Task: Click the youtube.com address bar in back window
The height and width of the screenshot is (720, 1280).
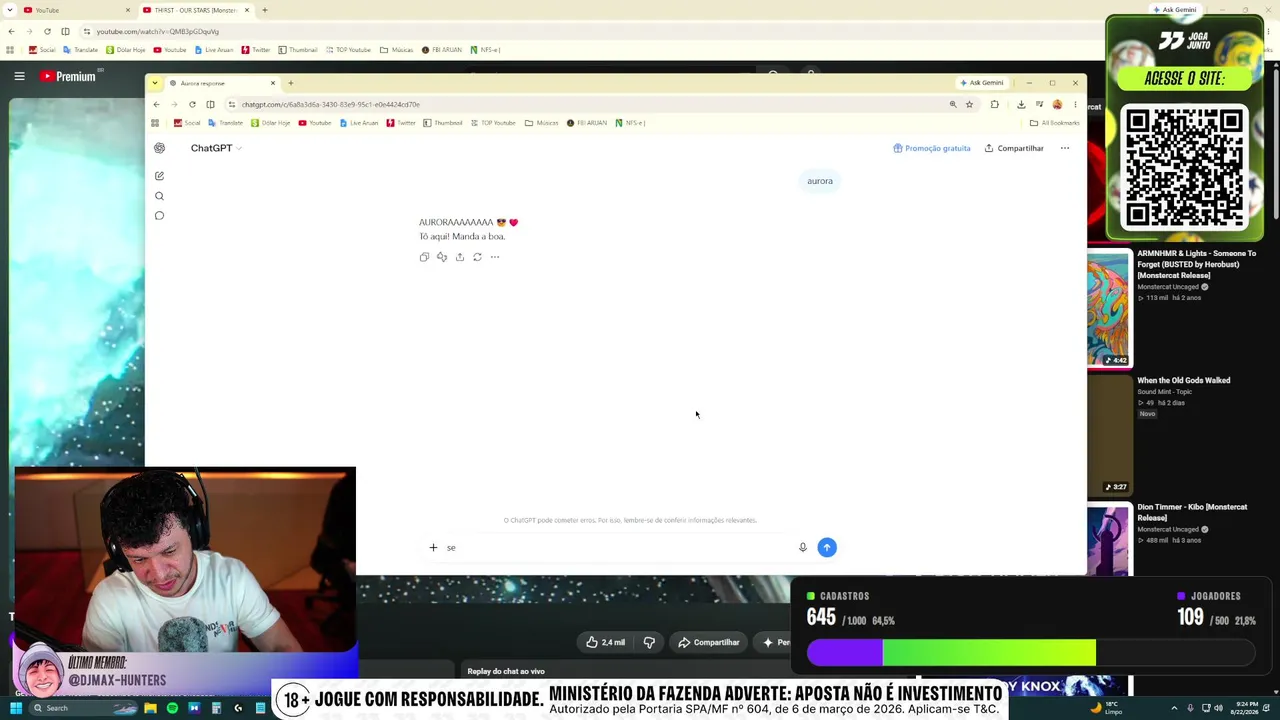Action: (600, 31)
